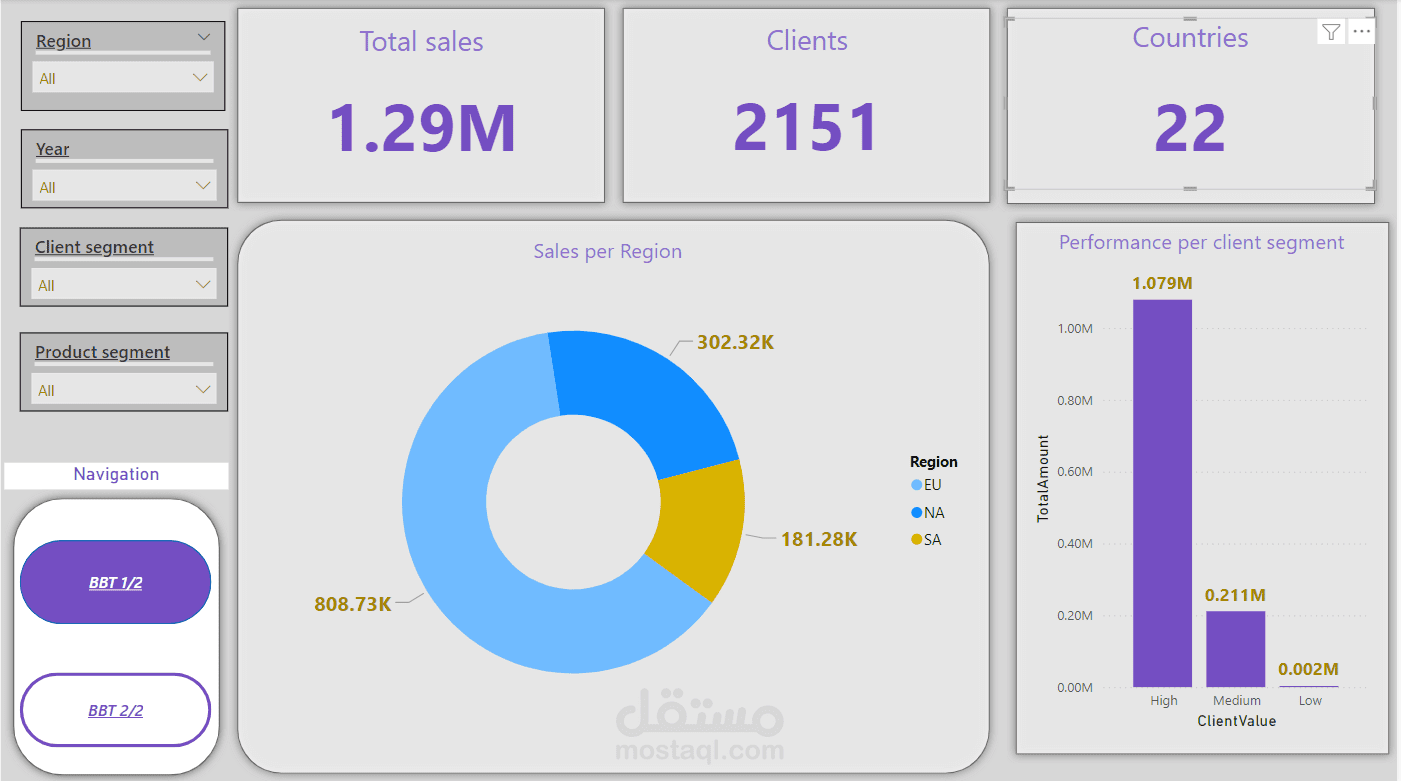Select the EU legend color marker
Image resolution: width=1401 pixels, height=781 pixels.
(916, 485)
